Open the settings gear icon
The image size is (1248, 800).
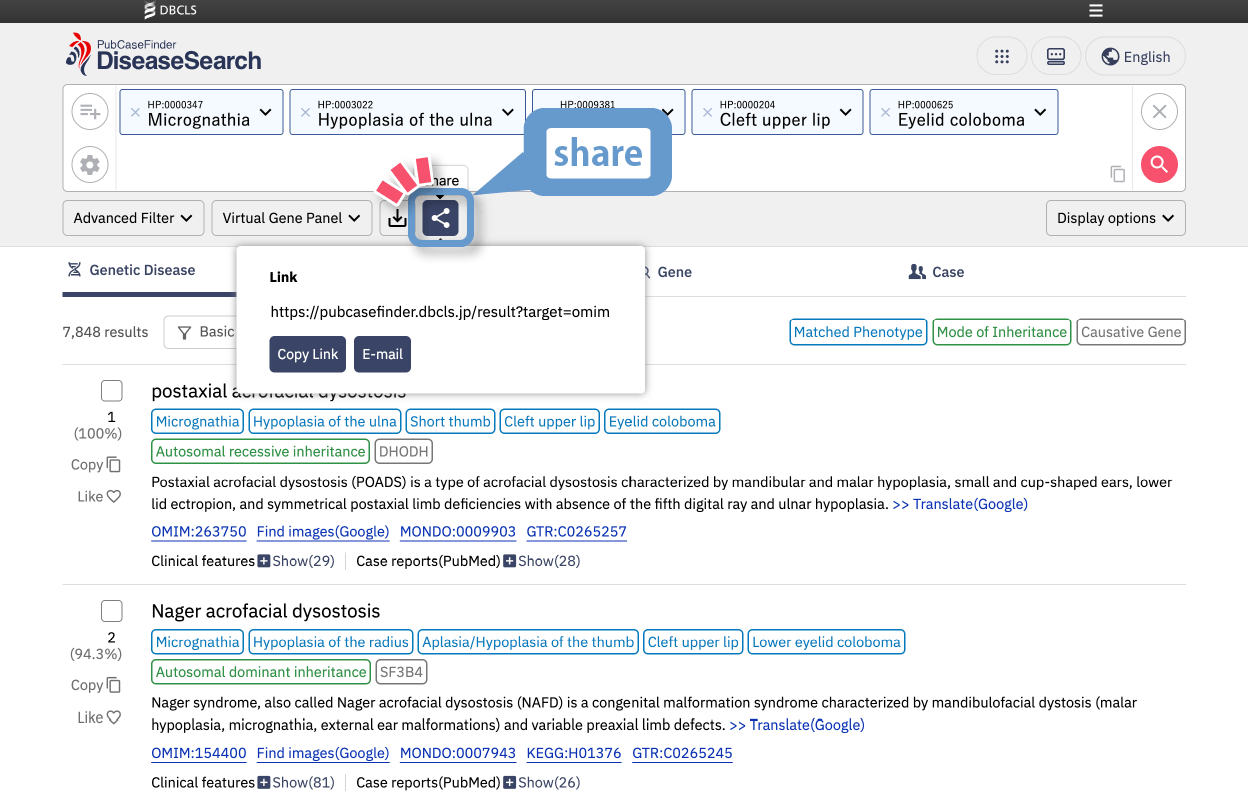tap(90, 165)
